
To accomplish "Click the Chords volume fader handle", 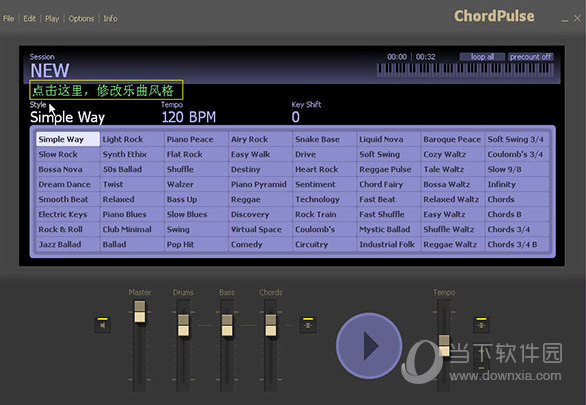I will click(271, 325).
